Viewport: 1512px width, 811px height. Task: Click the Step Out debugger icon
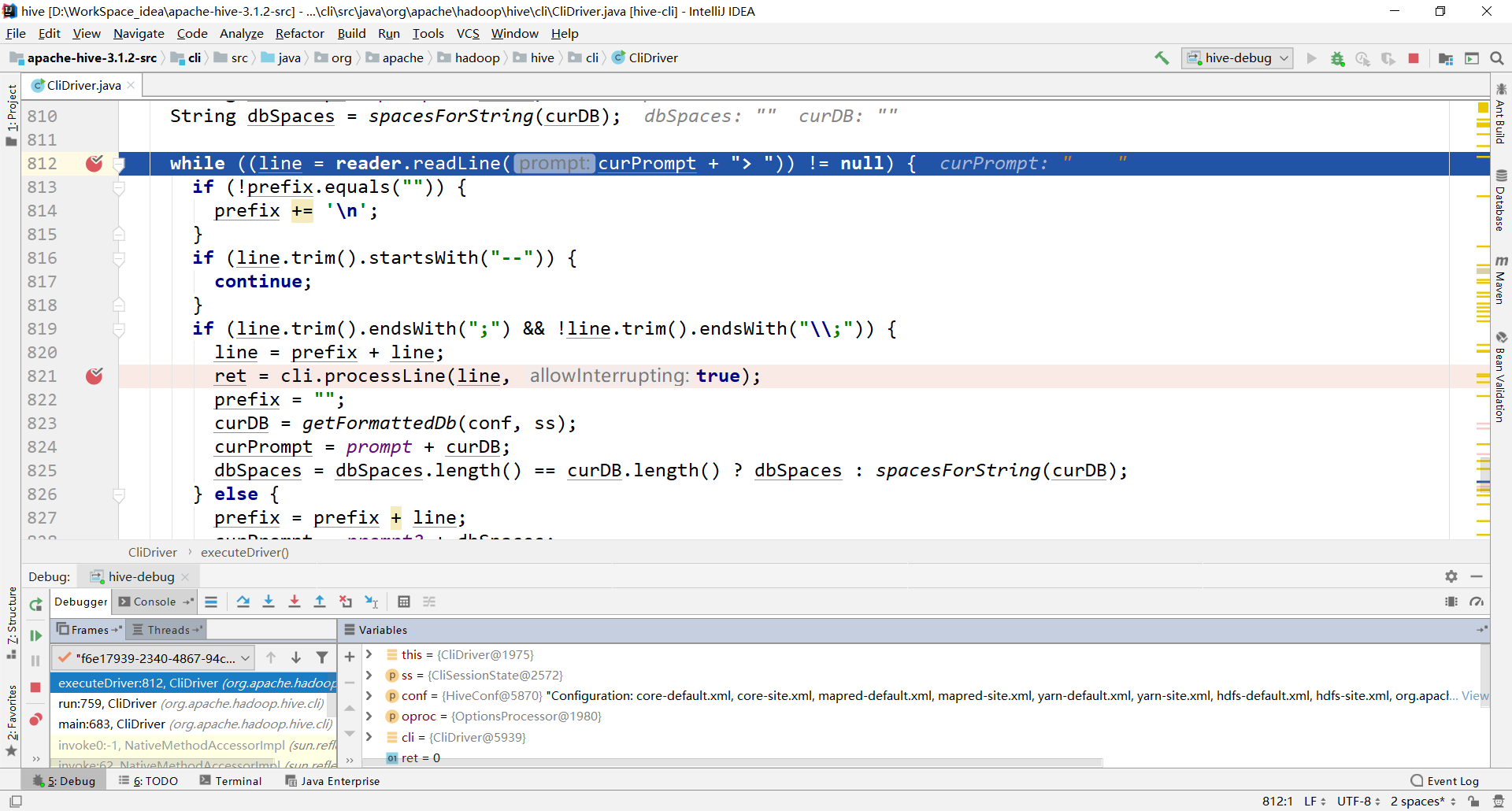320,602
